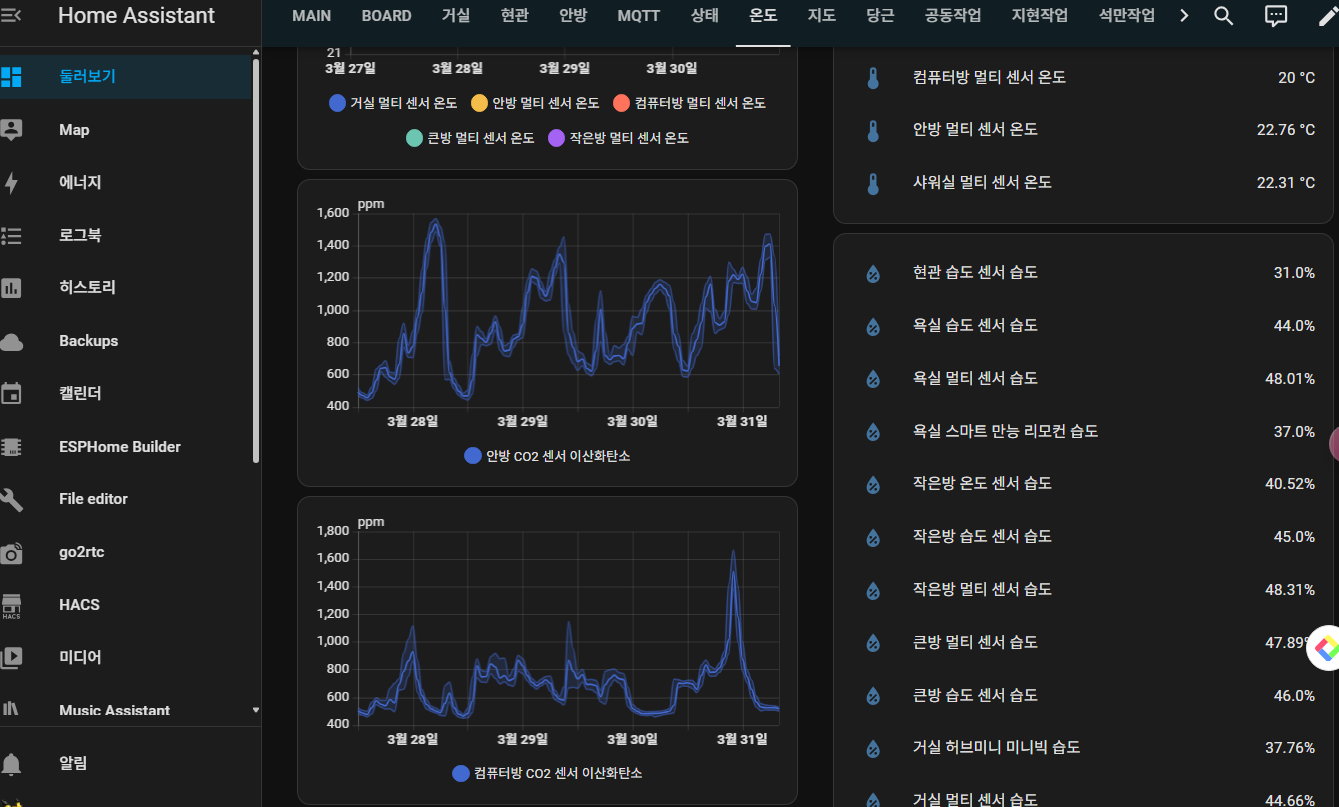Click humidity icon for 작은방 온도 센서 습도
The image size is (1339, 807).
[x=873, y=484]
